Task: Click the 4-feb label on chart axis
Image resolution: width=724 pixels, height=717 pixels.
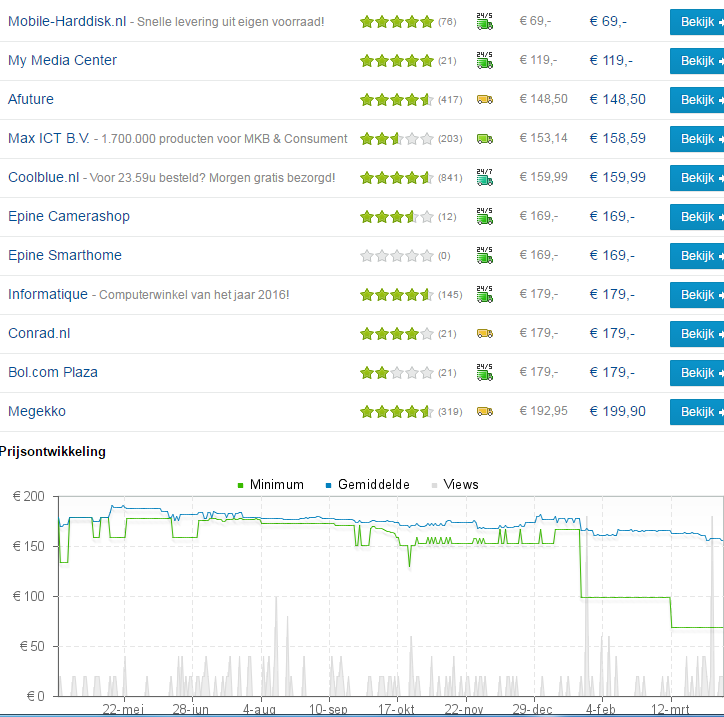Action: pos(600,710)
